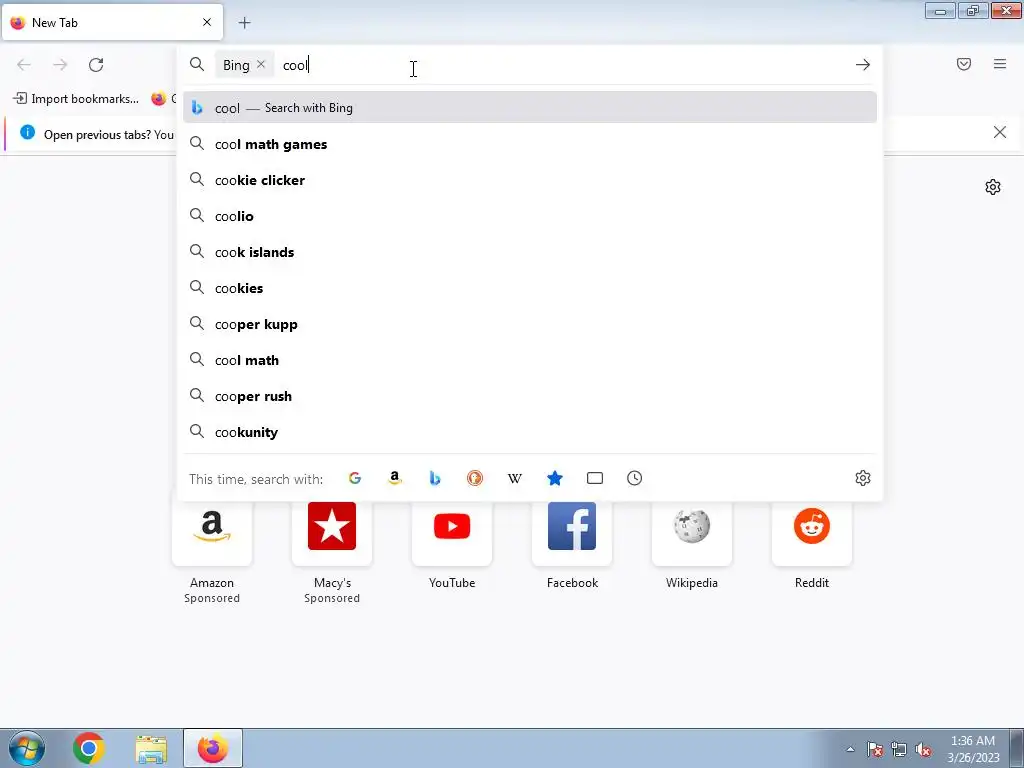Remove the Bing search engine chip
The height and width of the screenshot is (768, 1024).
click(x=261, y=64)
